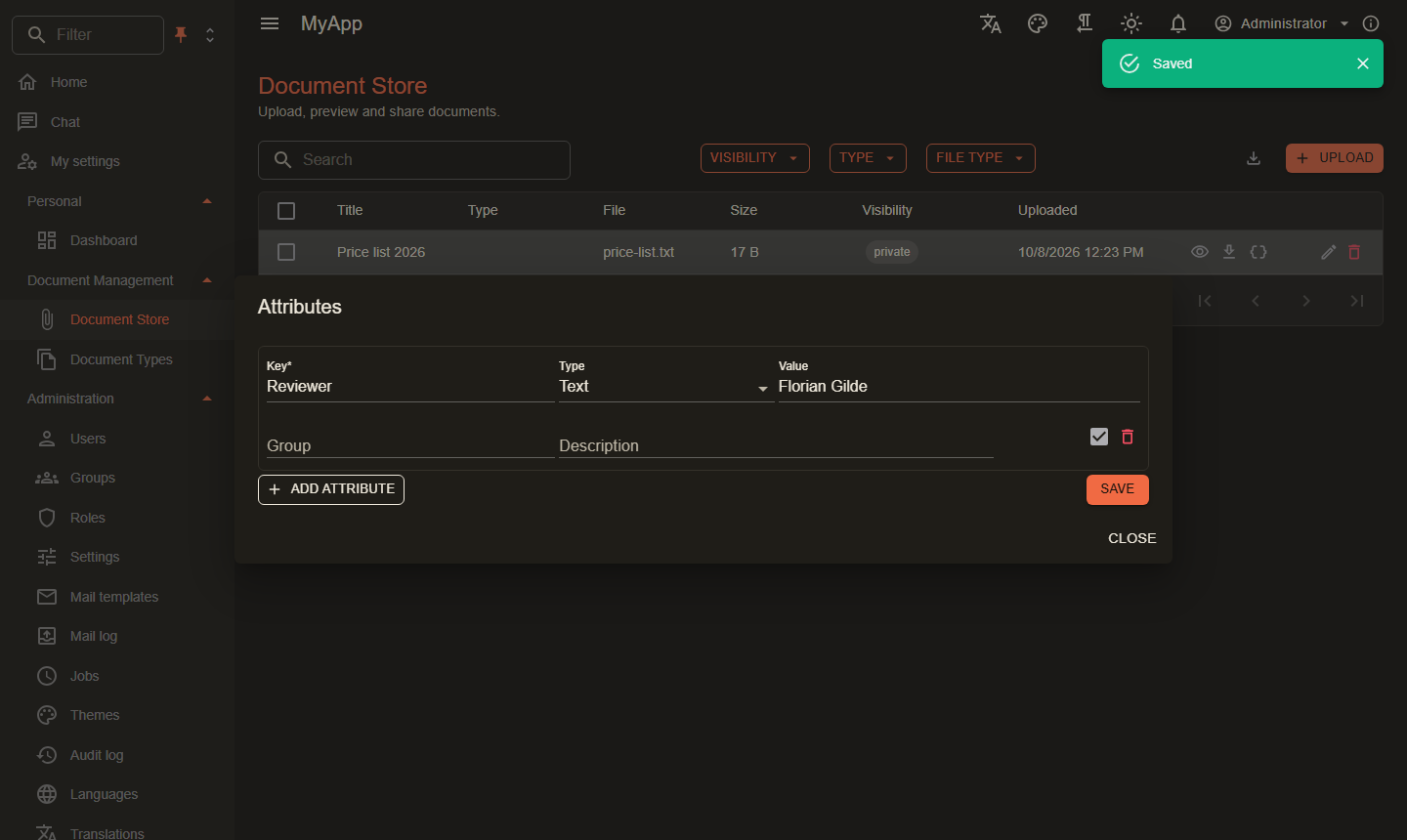Screen dimensions: 1407x840
Task: Click the Add Attribute button
Action: click(331, 489)
